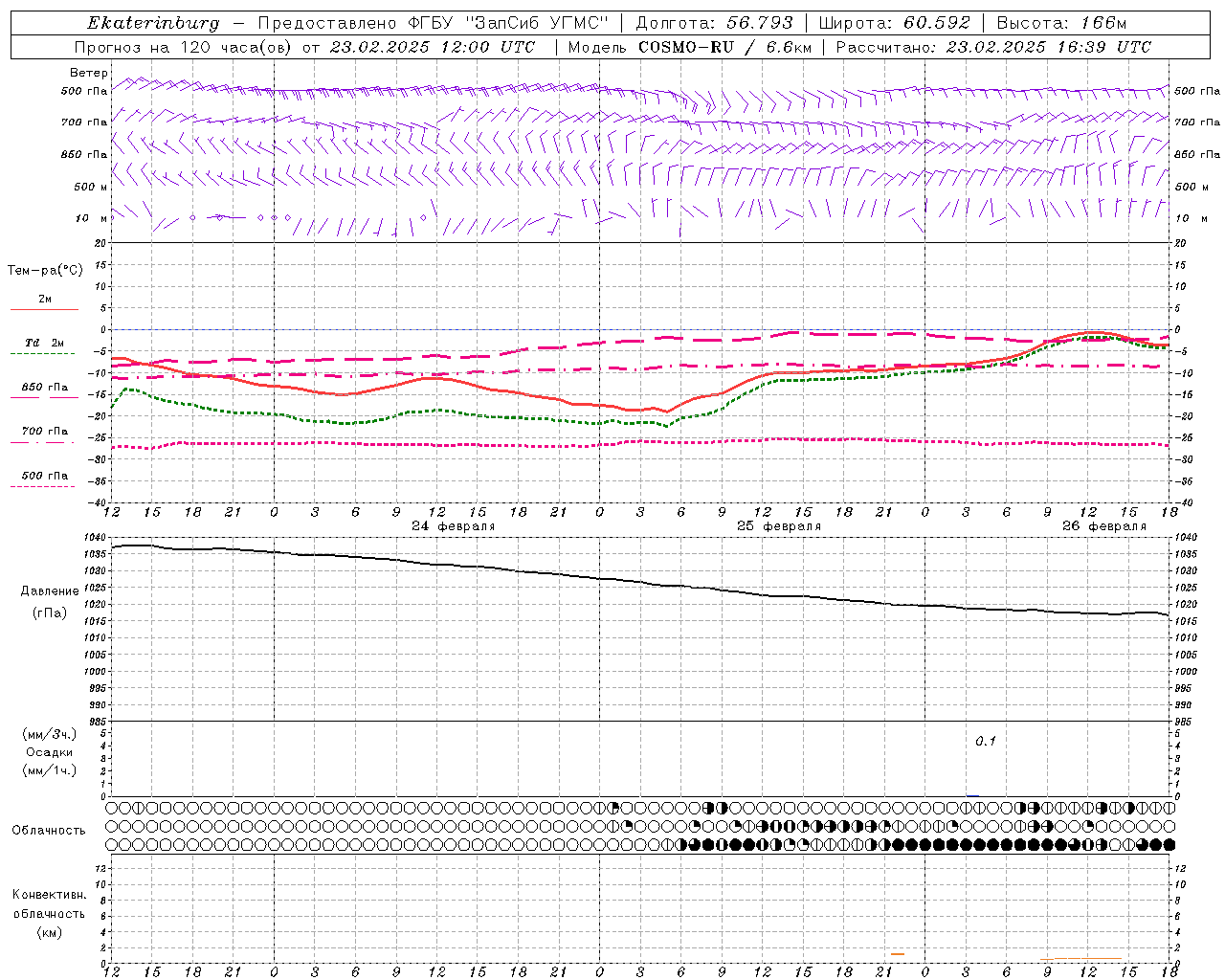Click the dashed line sample under Td 2м
The height and width of the screenshot is (980, 1225).
(x=43, y=353)
